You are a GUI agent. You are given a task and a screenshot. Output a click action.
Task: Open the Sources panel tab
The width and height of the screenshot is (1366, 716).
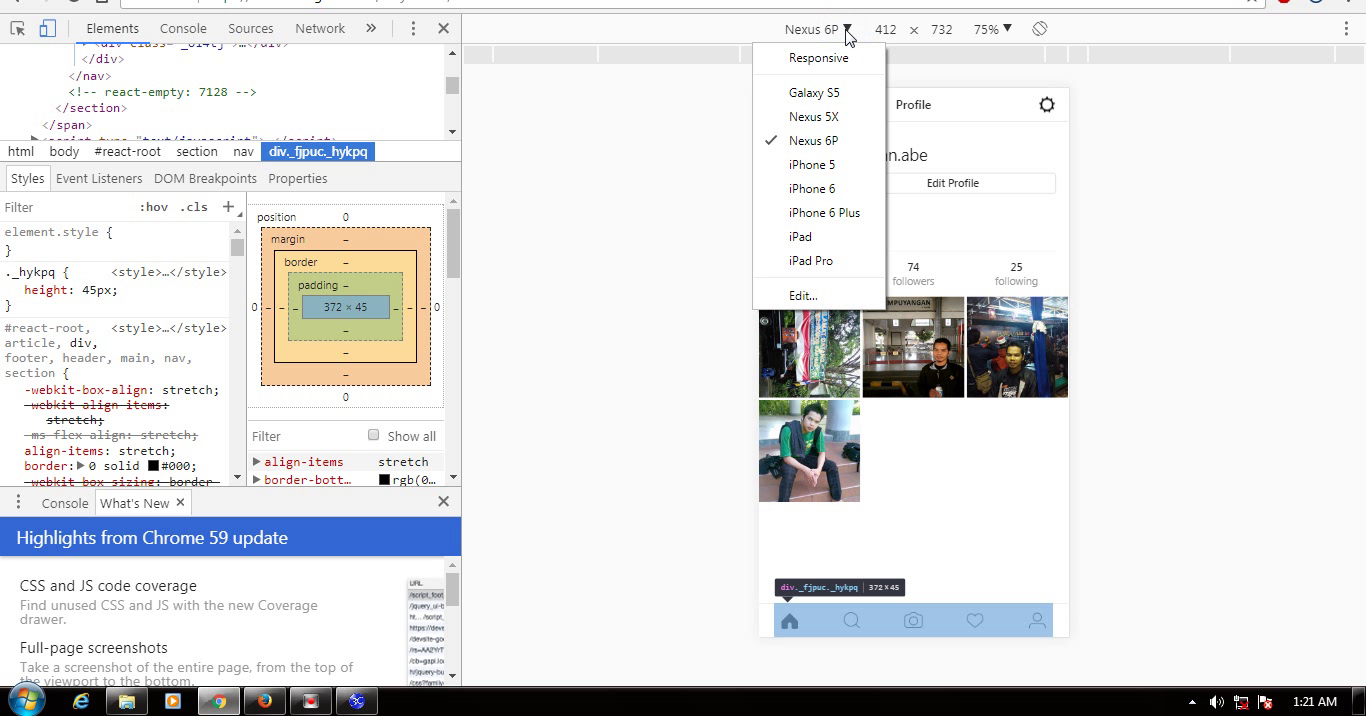[x=250, y=29]
